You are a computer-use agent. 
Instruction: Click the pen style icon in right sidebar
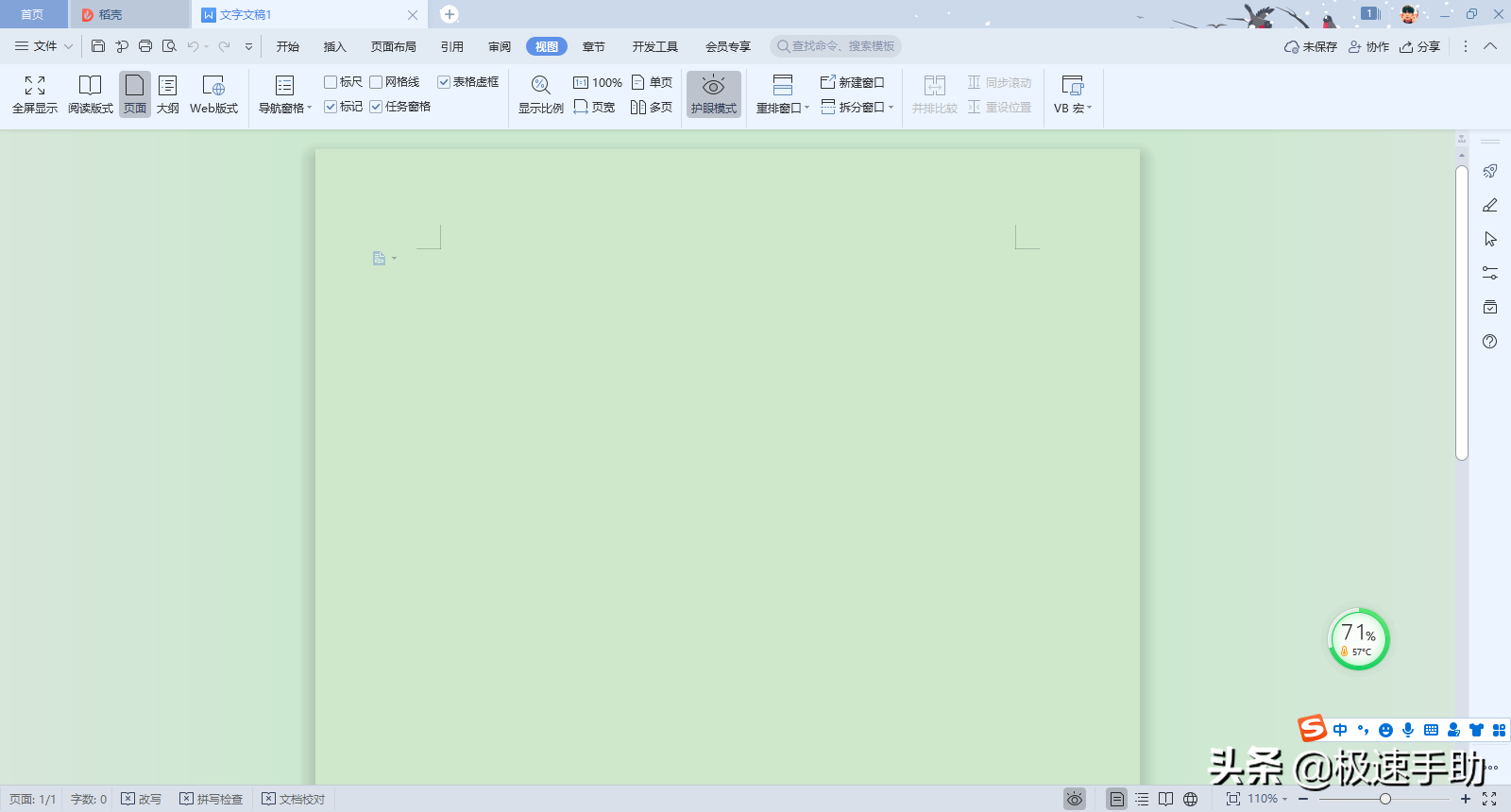coord(1490,205)
